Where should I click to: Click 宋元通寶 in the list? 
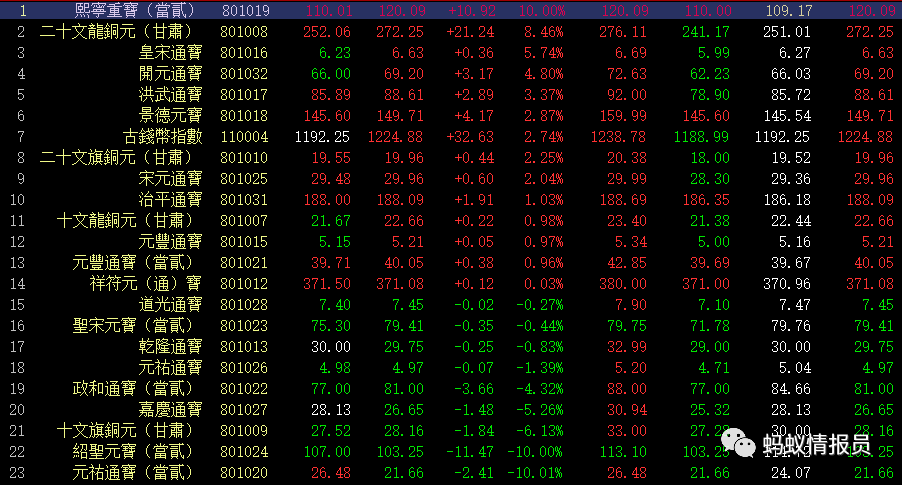170,179
